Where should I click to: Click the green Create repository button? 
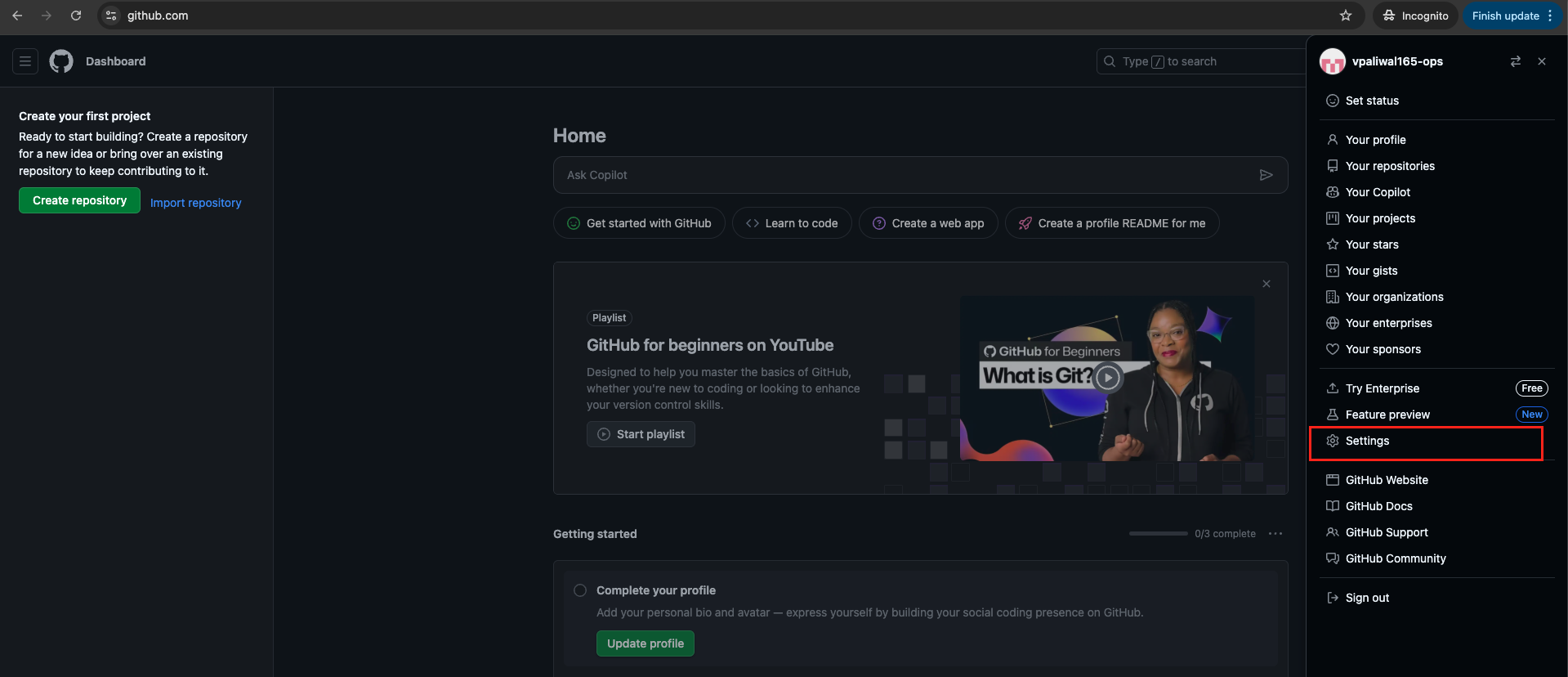pos(79,200)
